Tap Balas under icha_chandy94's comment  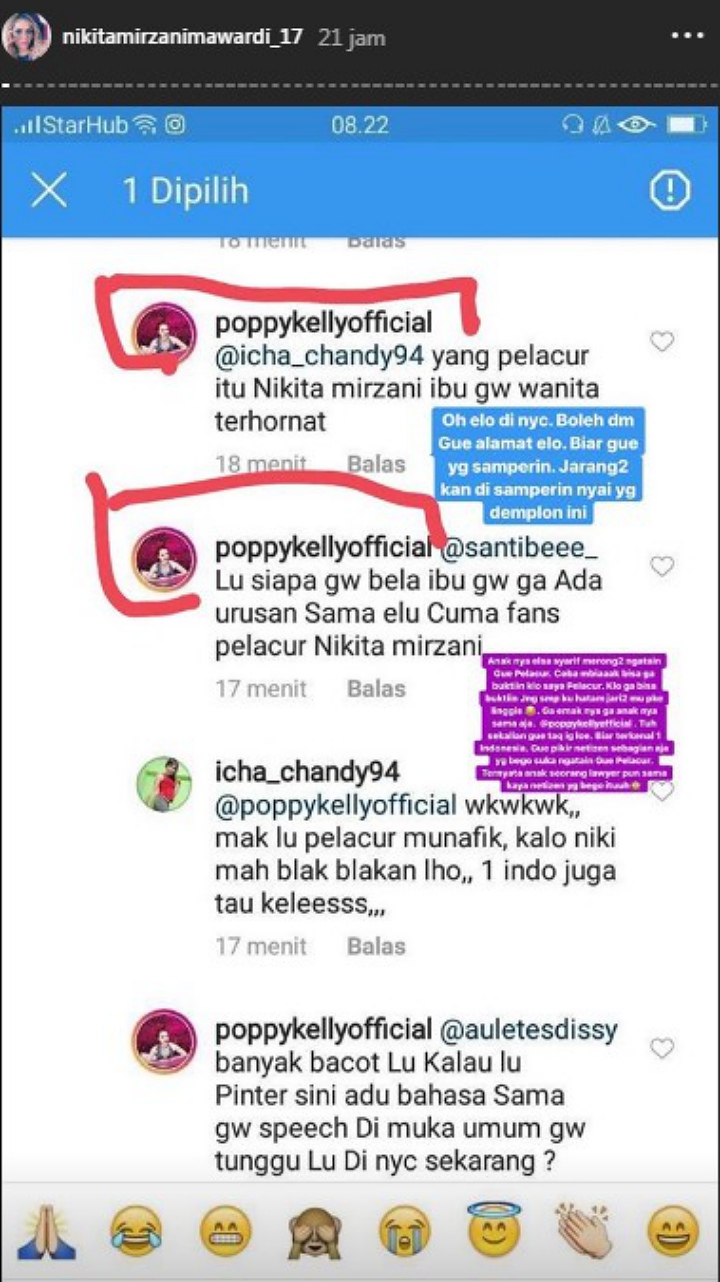[376, 946]
